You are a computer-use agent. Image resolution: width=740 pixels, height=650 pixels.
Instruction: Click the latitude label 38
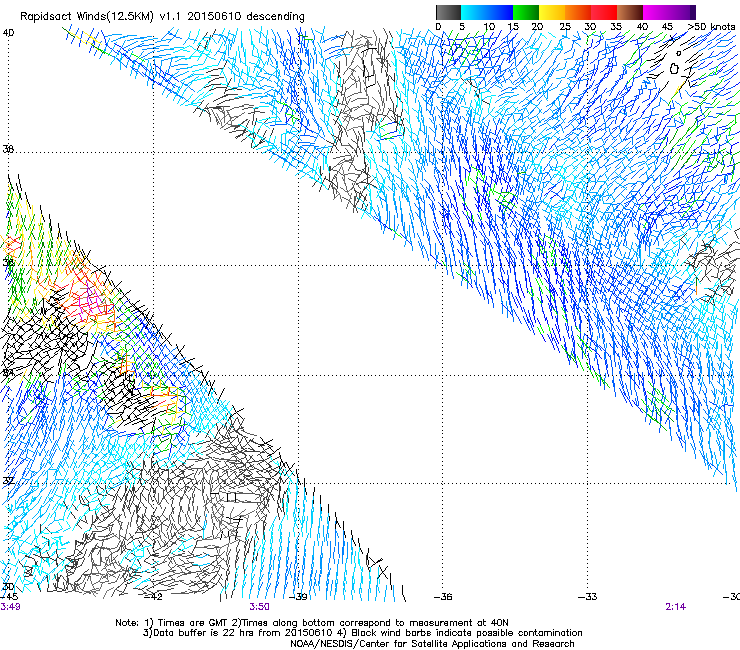click(x=8, y=149)
